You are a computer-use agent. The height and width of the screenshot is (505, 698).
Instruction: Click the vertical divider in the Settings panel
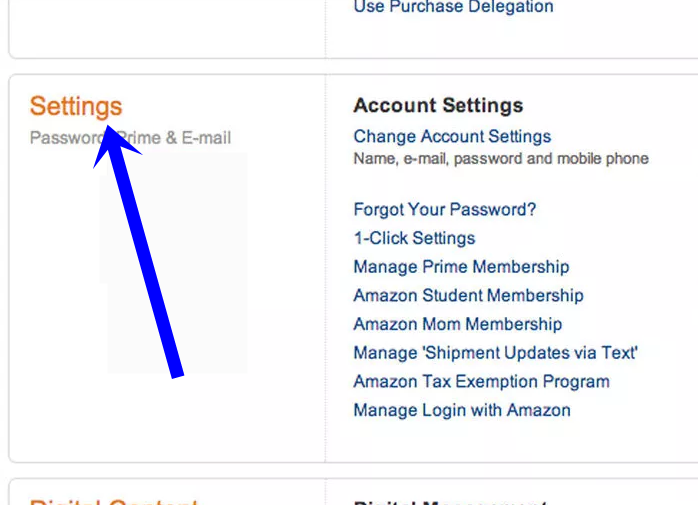pos(325,269)
